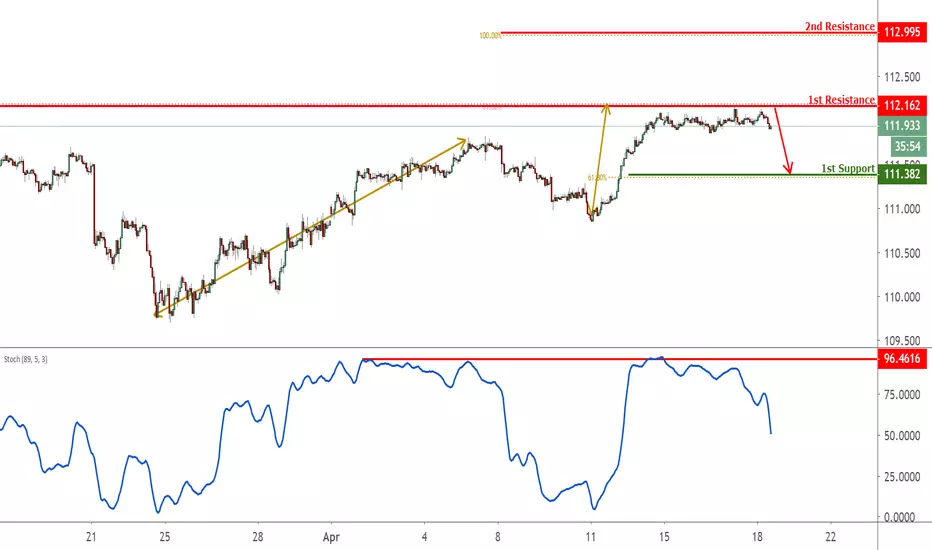Click the 25.0000 stochastic axis tick

click(902, 477)
